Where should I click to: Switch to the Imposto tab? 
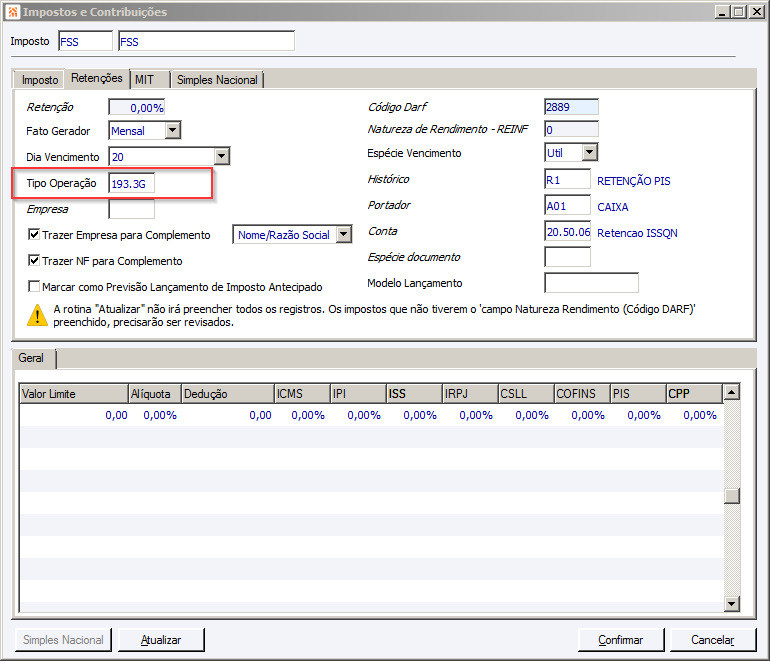point(40,80)
